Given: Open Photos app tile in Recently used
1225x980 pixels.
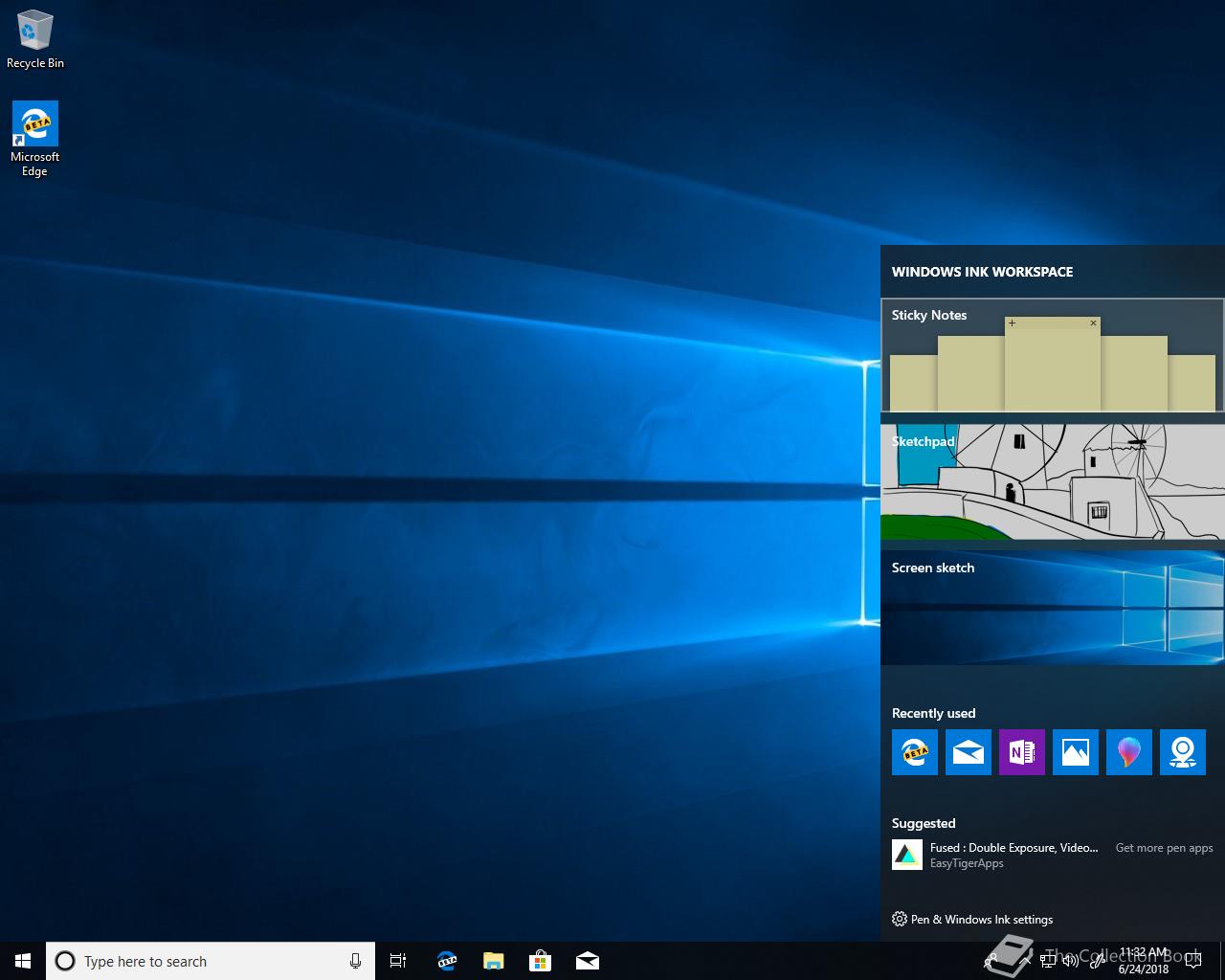Looking at the screenshot, I should [1075, 752].
